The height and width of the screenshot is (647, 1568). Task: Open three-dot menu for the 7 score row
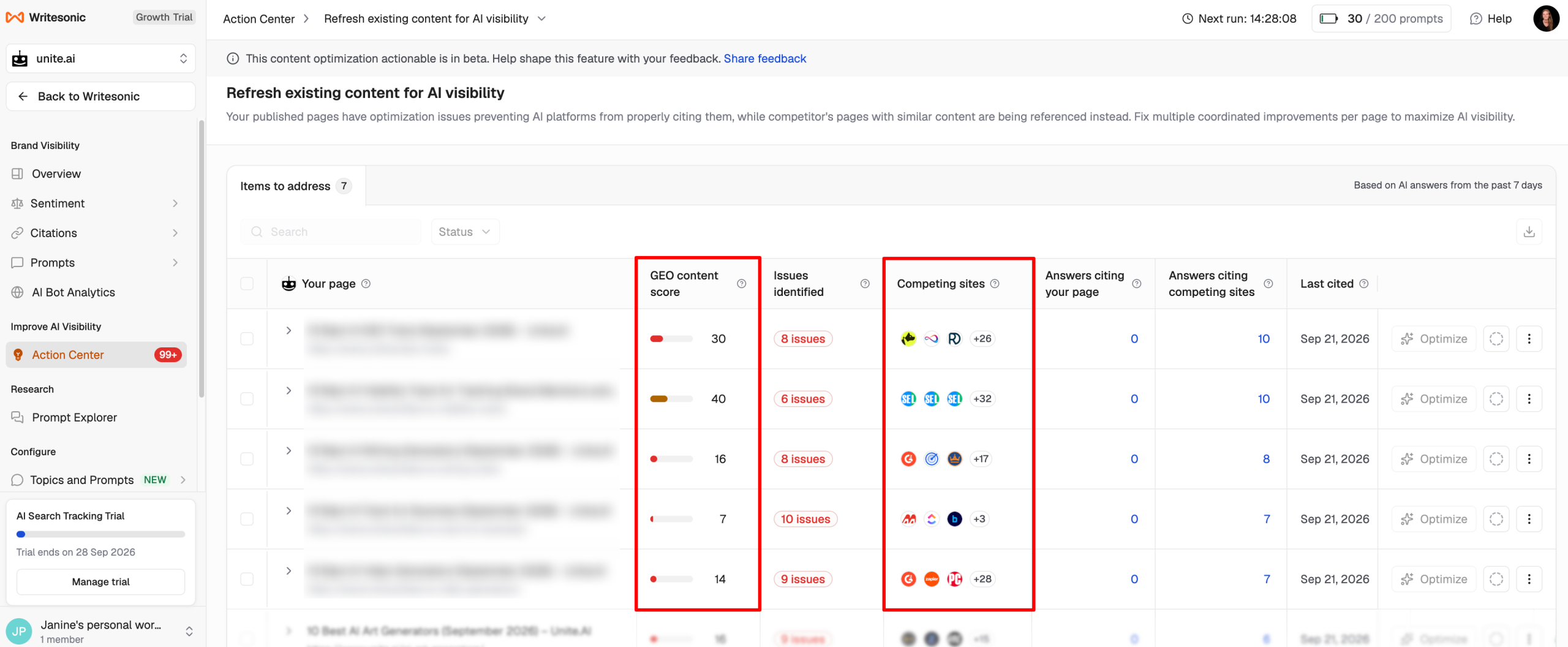coord(1529,519)
